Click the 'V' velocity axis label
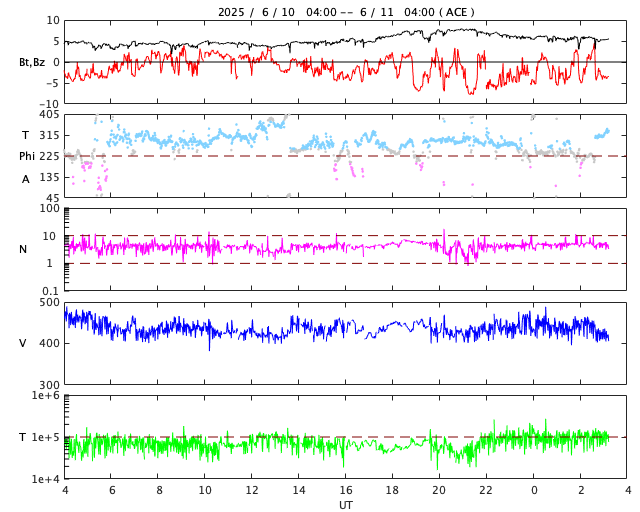Screen dimensions: 640x512 click(23, 343)
